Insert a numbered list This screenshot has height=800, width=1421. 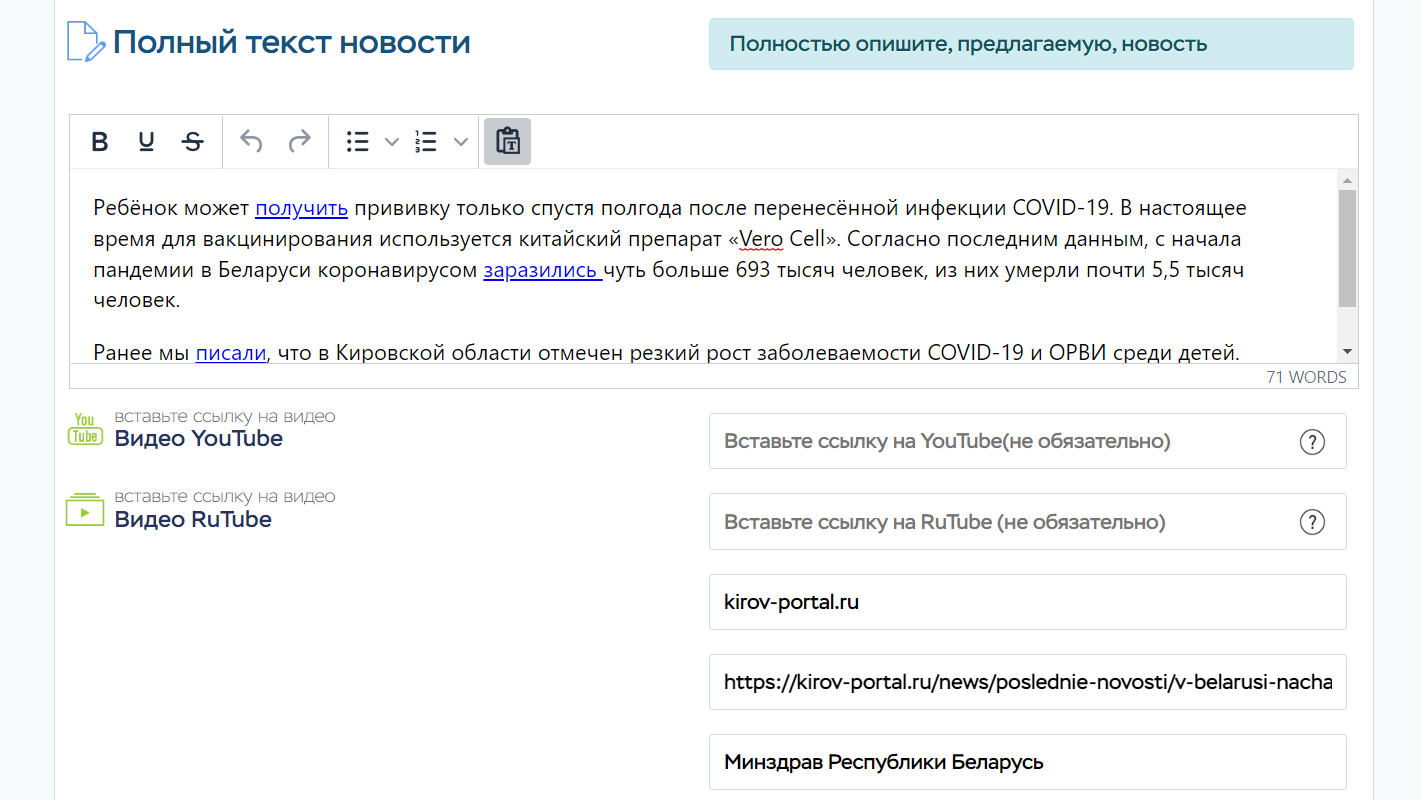pyautogui.click(x=427, y=142)
